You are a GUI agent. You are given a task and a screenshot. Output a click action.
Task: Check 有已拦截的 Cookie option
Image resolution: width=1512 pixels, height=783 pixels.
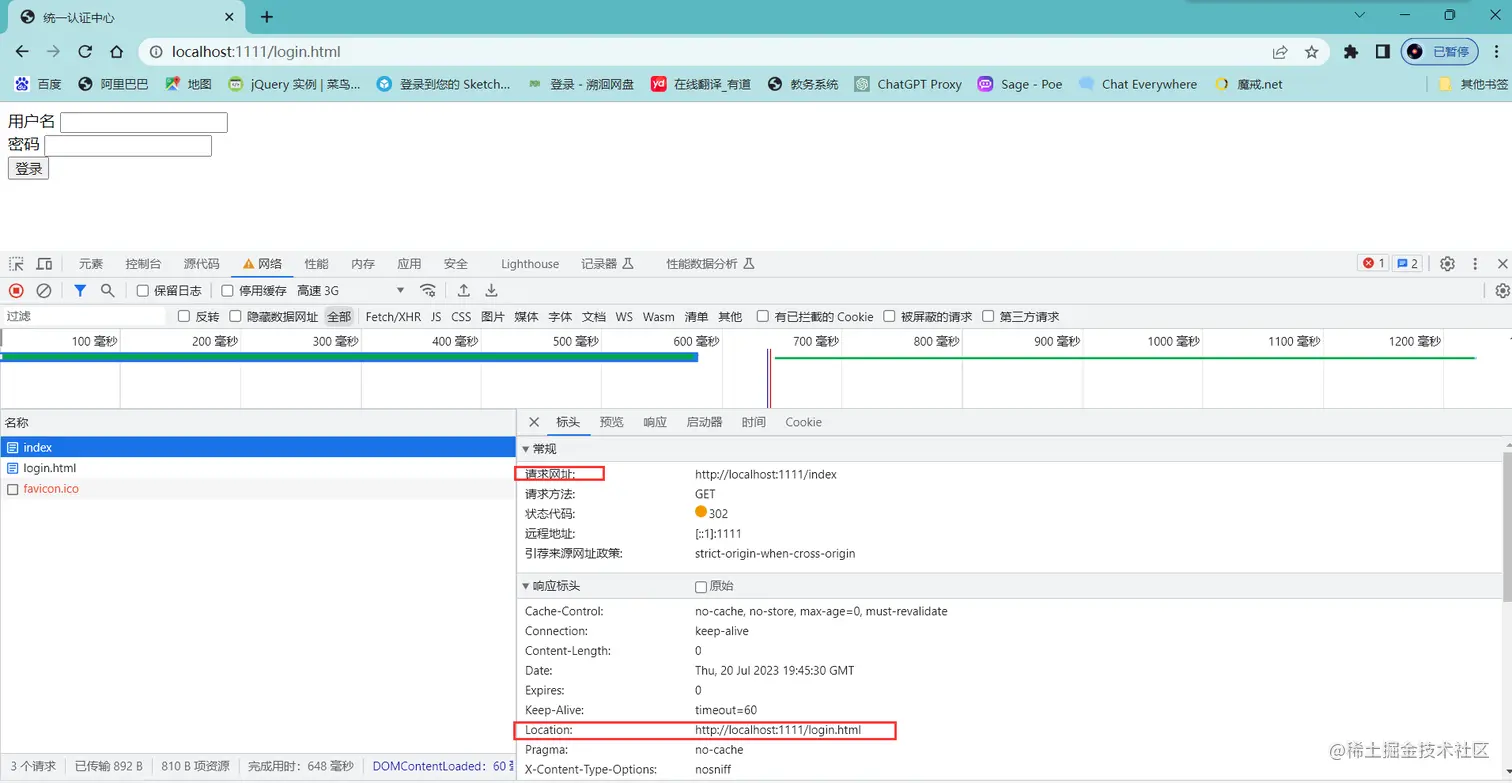763,317
